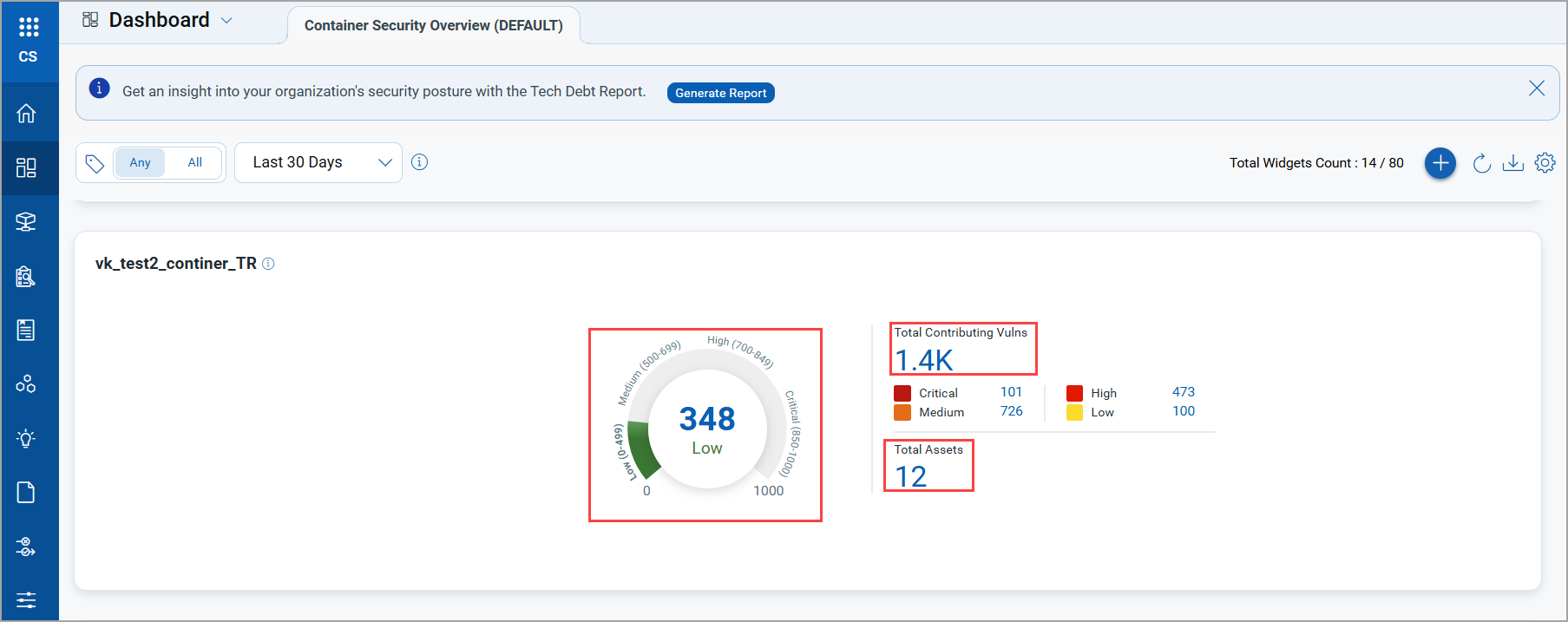The image size is (1568, 622).
Task: Go to Home in the sidebar
Action: 26,114
